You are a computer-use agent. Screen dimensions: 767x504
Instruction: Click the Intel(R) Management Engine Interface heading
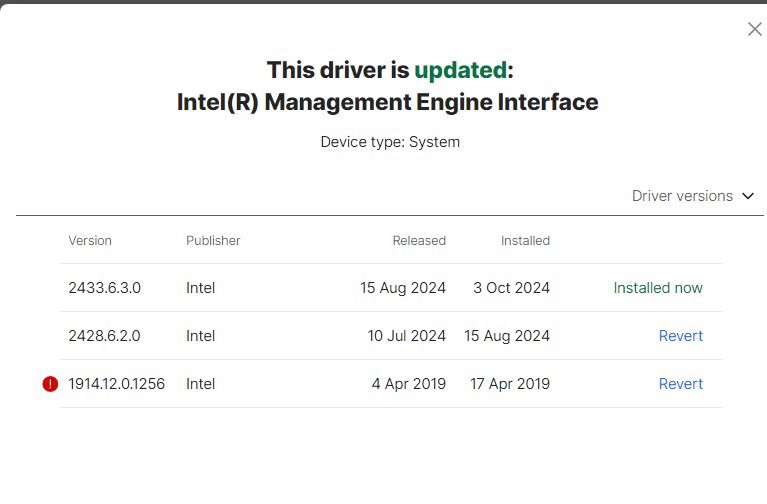point(387,102)
